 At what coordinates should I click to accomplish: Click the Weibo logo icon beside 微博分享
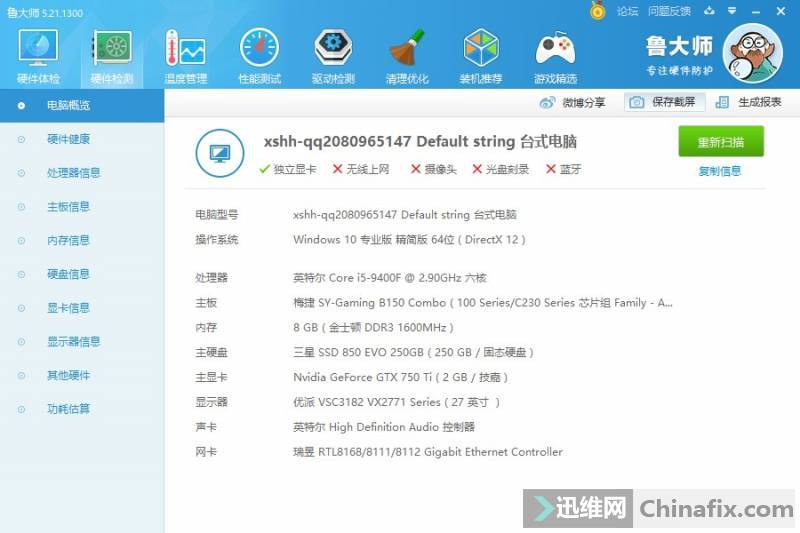click(547, 103)
